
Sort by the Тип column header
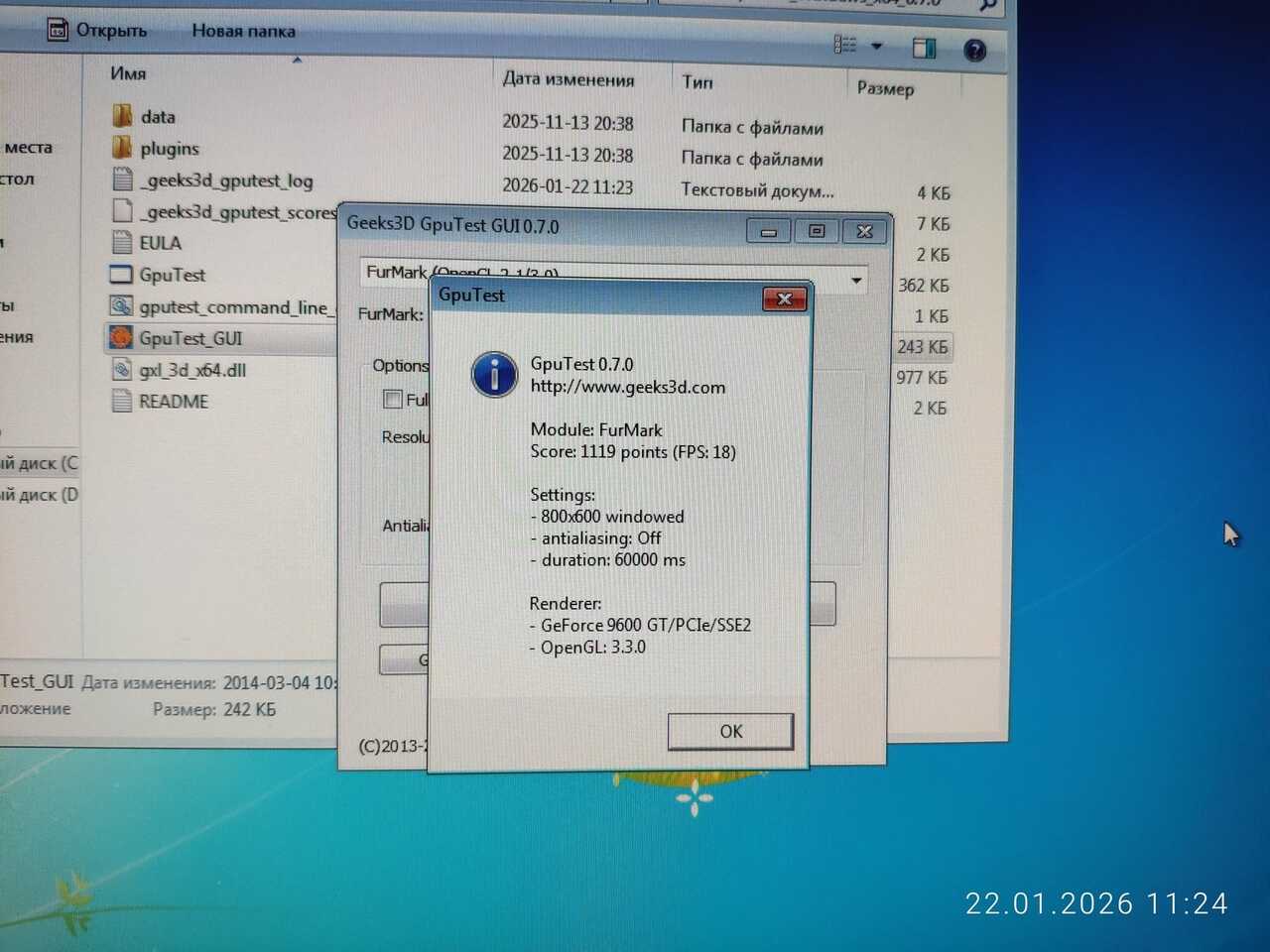coord(698,82)
